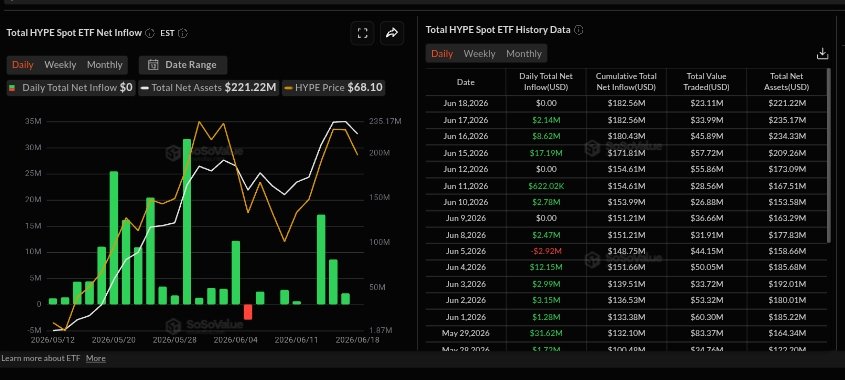Switch the chart to Weekly
This screenshot has width=845, height=380.
60,65
